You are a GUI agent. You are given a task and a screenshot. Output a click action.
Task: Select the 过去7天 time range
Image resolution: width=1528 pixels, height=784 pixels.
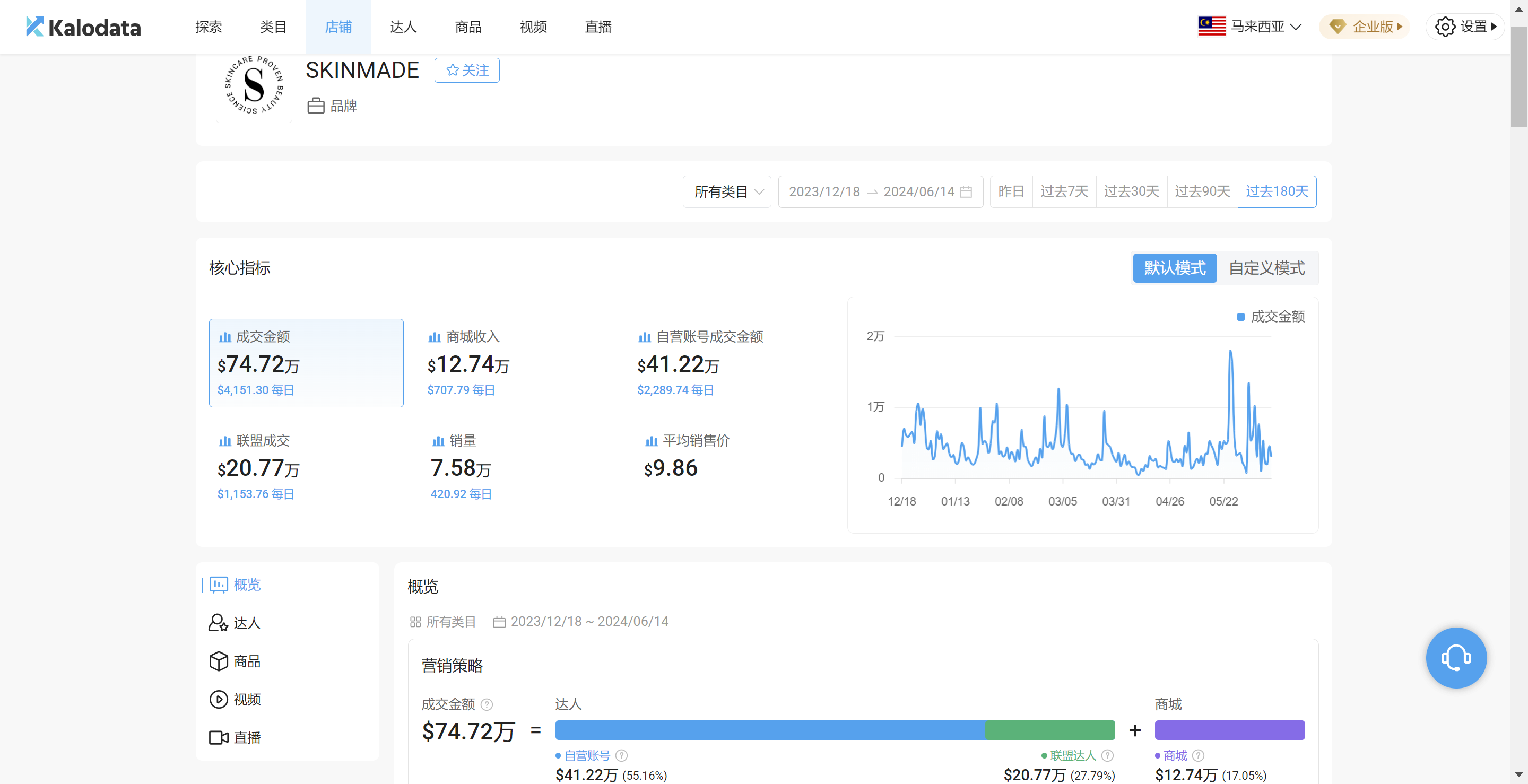[x=1064, y=191]
